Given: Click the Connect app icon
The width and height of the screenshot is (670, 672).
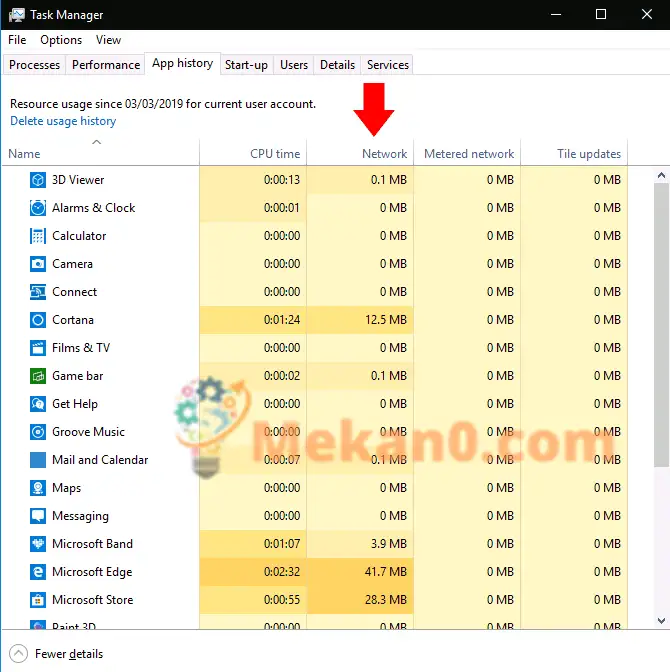Looking at the screenshot, I should click(x=38, y=292).
